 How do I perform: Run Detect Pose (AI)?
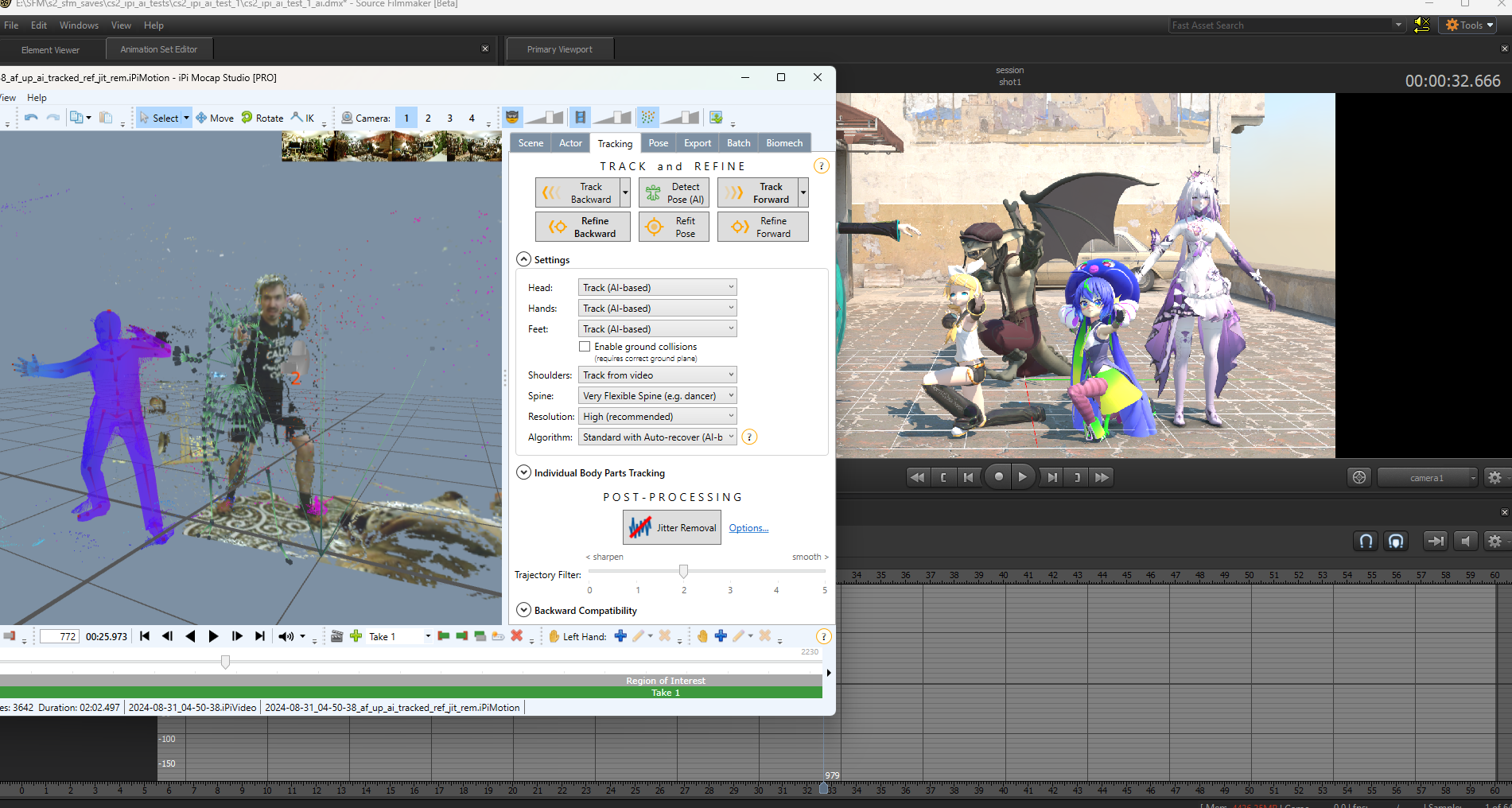(674, 193)
